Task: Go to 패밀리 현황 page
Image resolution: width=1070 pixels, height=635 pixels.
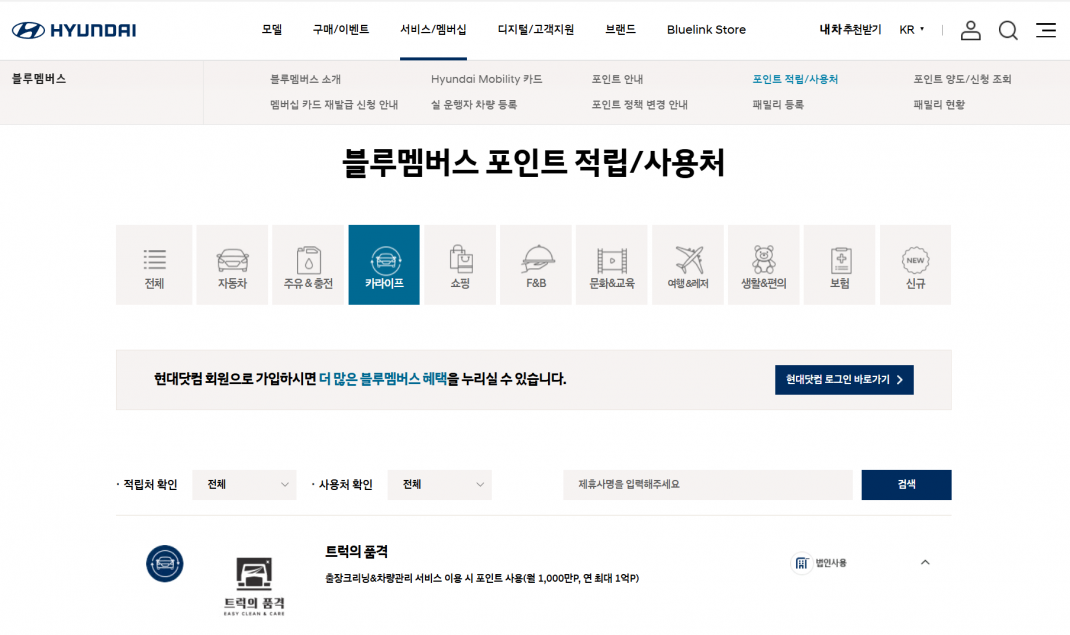Action: (x=939, y=104)
